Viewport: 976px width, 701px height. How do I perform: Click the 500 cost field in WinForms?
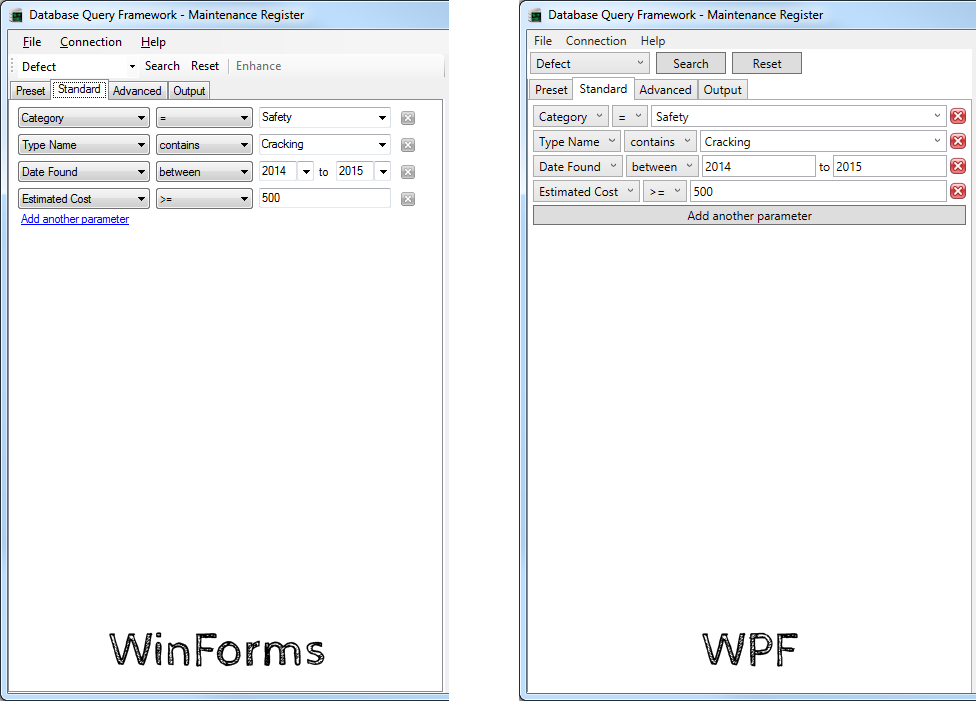[325, 198]
